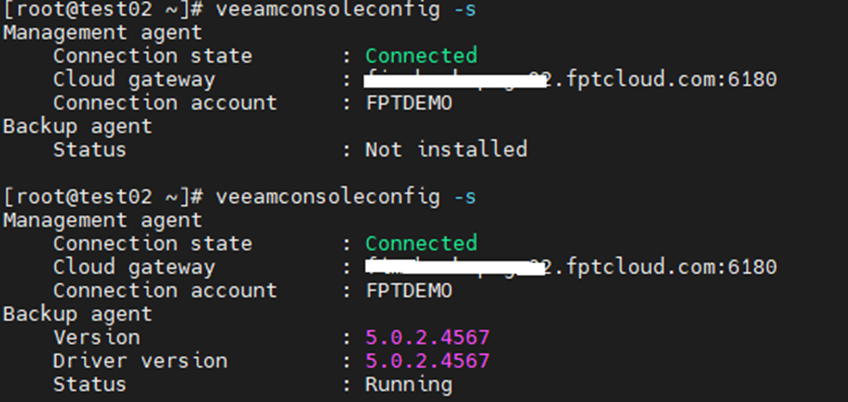The width and height of the screenshot is (848, 402).
Task: Click the first "Management agent" heading
Action: pyautogui.click(x=103, y=32)
